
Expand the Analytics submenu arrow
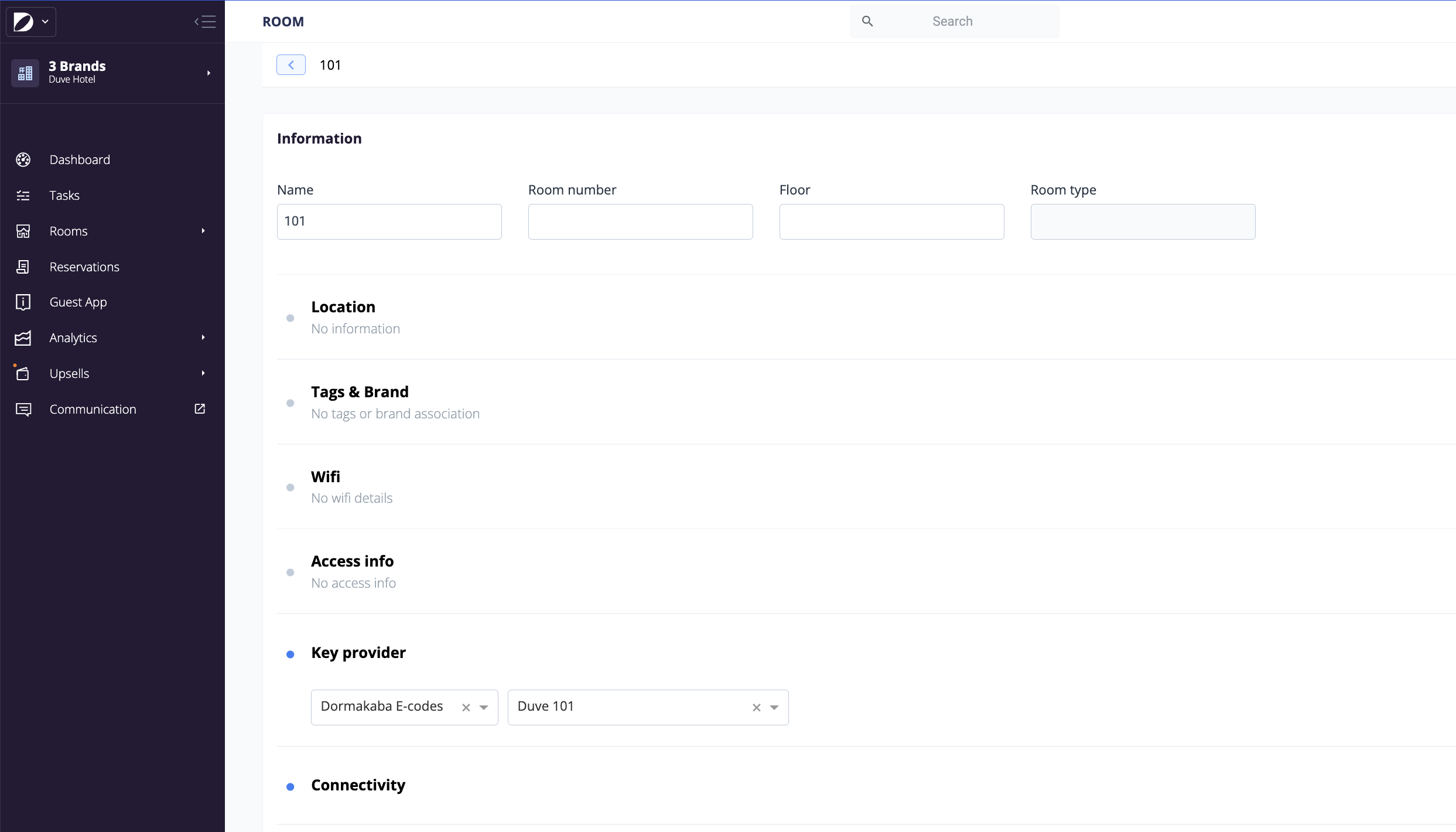203,337
